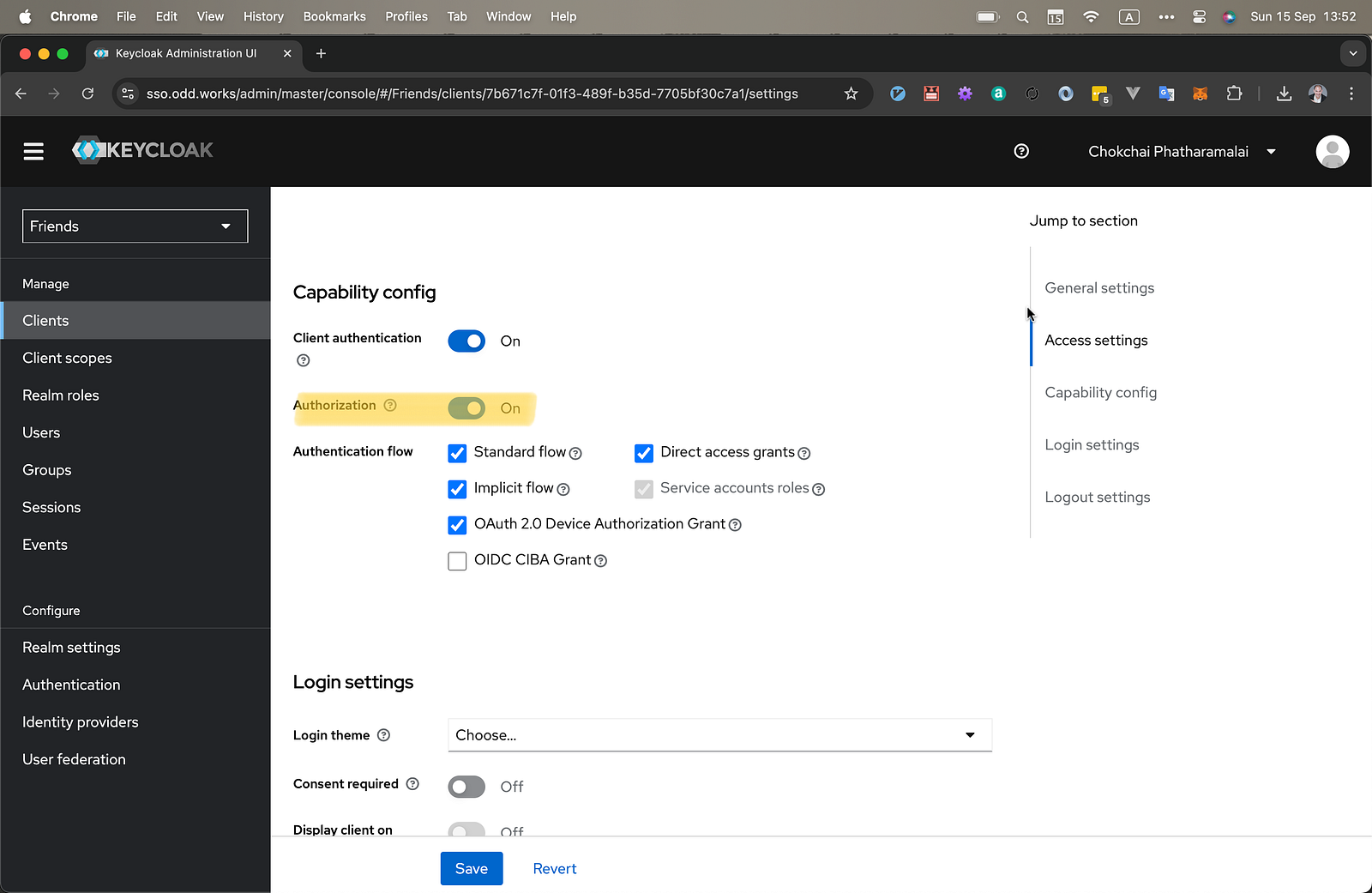Open the Google Translate extension
The image size is (1372, 893).
click(1166, 94)
